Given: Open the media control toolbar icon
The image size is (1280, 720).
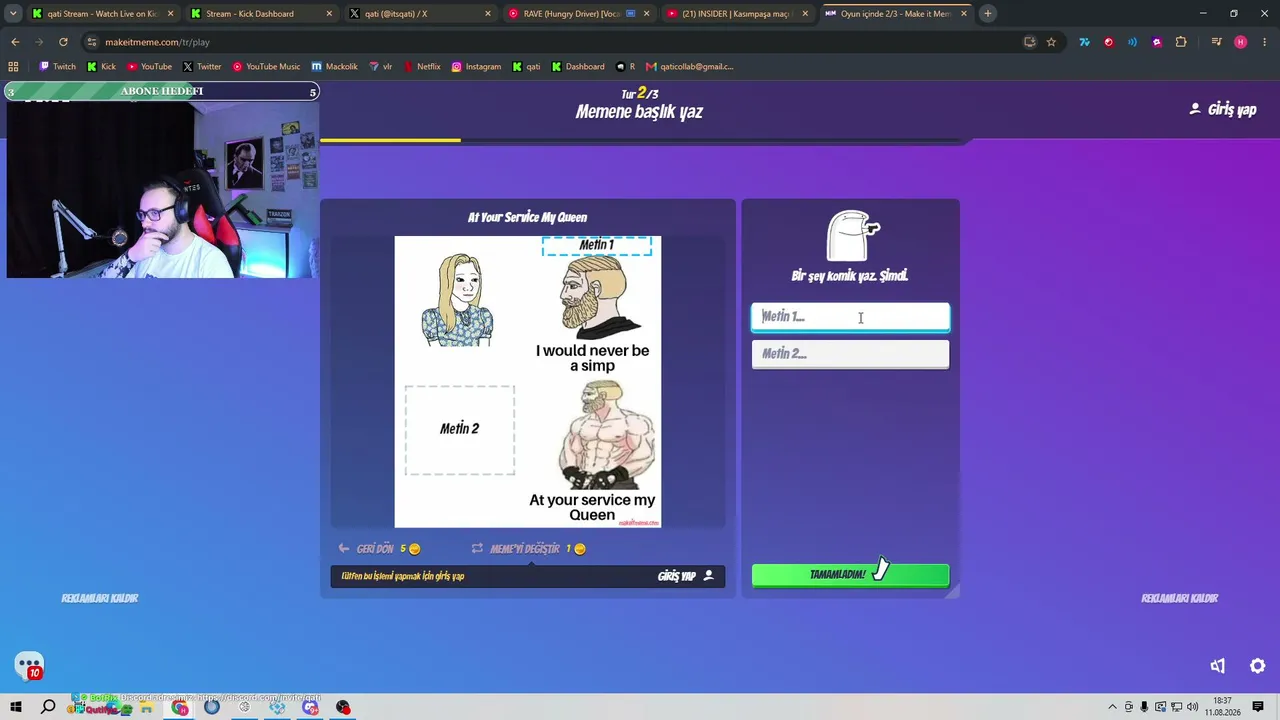Looking at the screenshot, I should 1216,42.
